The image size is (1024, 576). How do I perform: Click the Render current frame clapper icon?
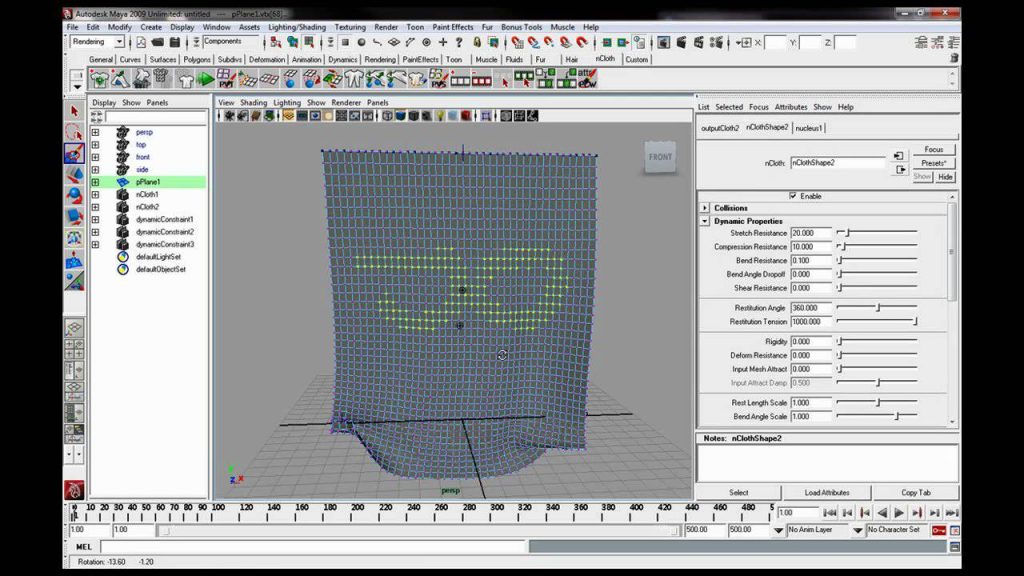pos(681,42)
